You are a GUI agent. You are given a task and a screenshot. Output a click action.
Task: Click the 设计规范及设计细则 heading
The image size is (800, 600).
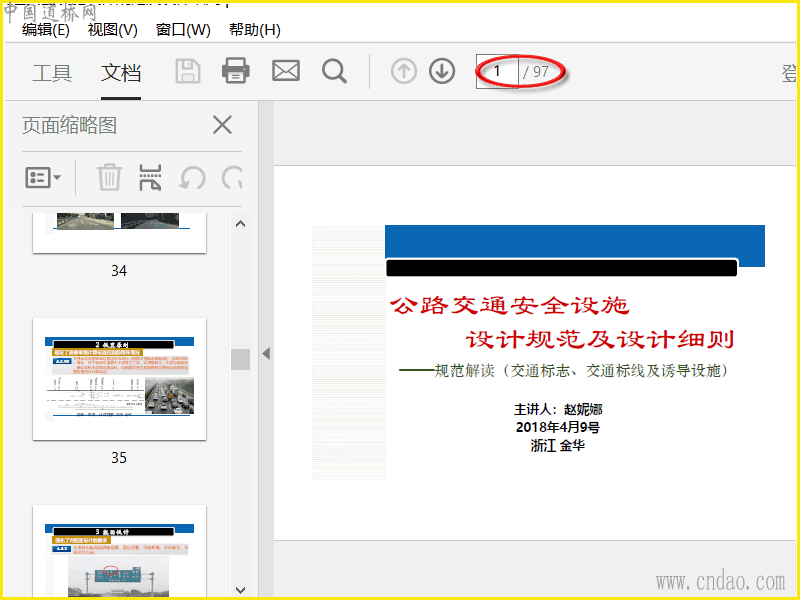pyautogui.click(x=600, y=339)
